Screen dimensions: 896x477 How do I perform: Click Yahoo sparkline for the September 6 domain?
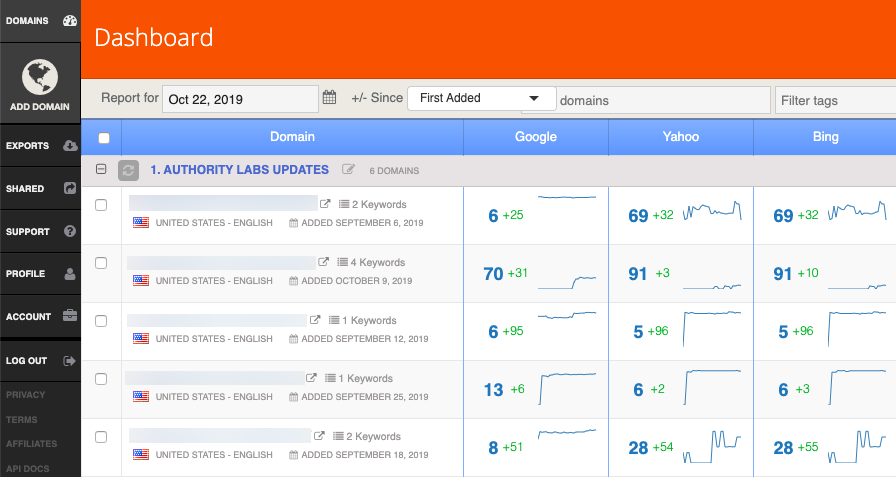pos(713,211)
